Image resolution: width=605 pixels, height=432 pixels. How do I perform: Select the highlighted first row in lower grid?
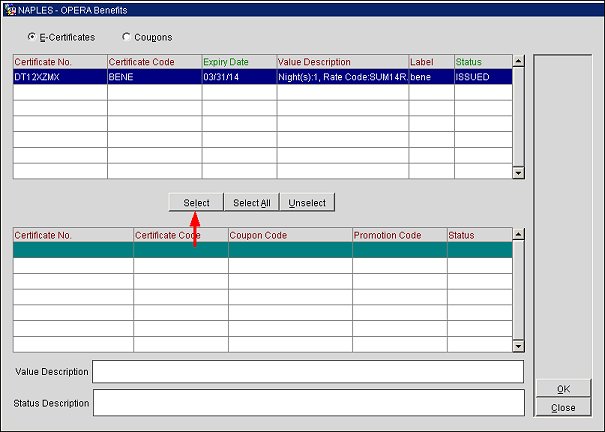point(260,251)
